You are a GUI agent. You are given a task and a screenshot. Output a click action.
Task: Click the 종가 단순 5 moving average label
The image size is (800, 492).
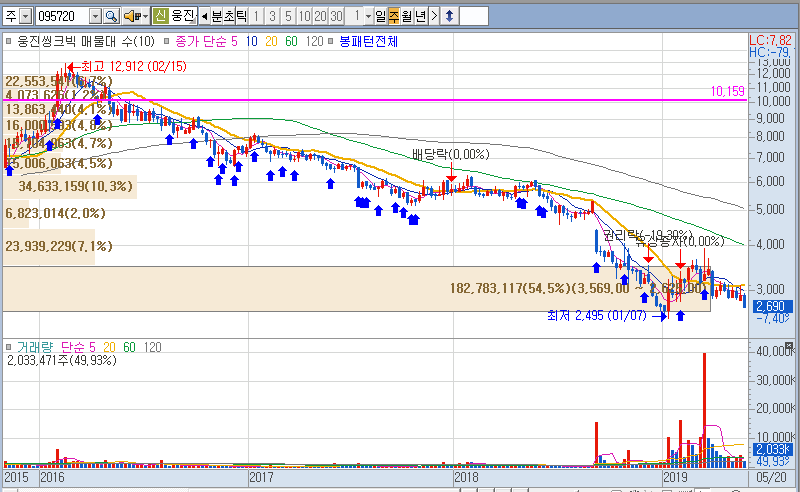coord(206,41)
